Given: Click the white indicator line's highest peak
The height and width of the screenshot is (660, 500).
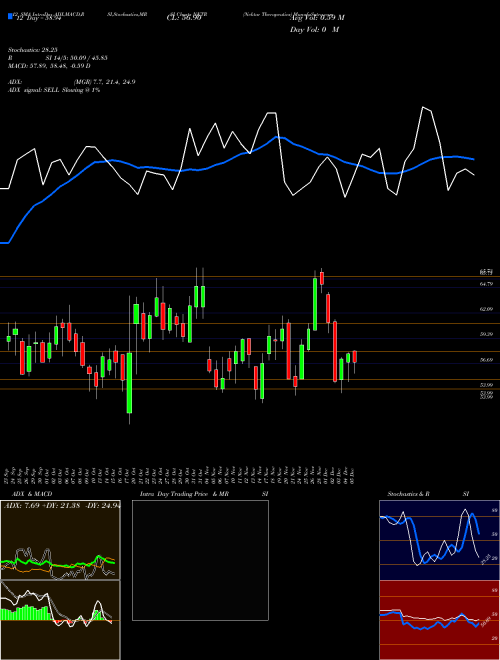Looking at the screenshot, I should 423,107.
